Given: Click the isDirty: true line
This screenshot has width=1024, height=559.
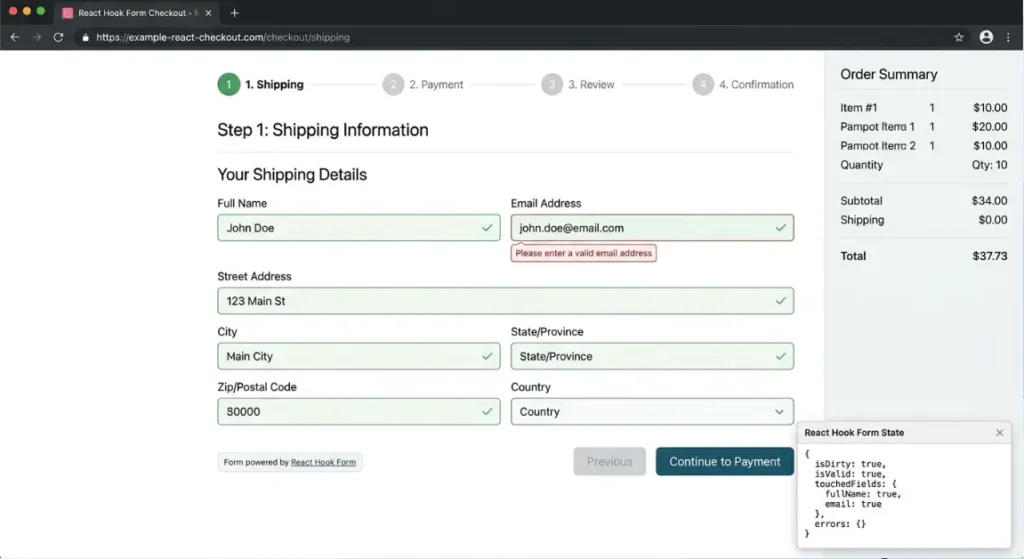Looking at the screenshot, I should pyautogui.click(x=850, y=464).
